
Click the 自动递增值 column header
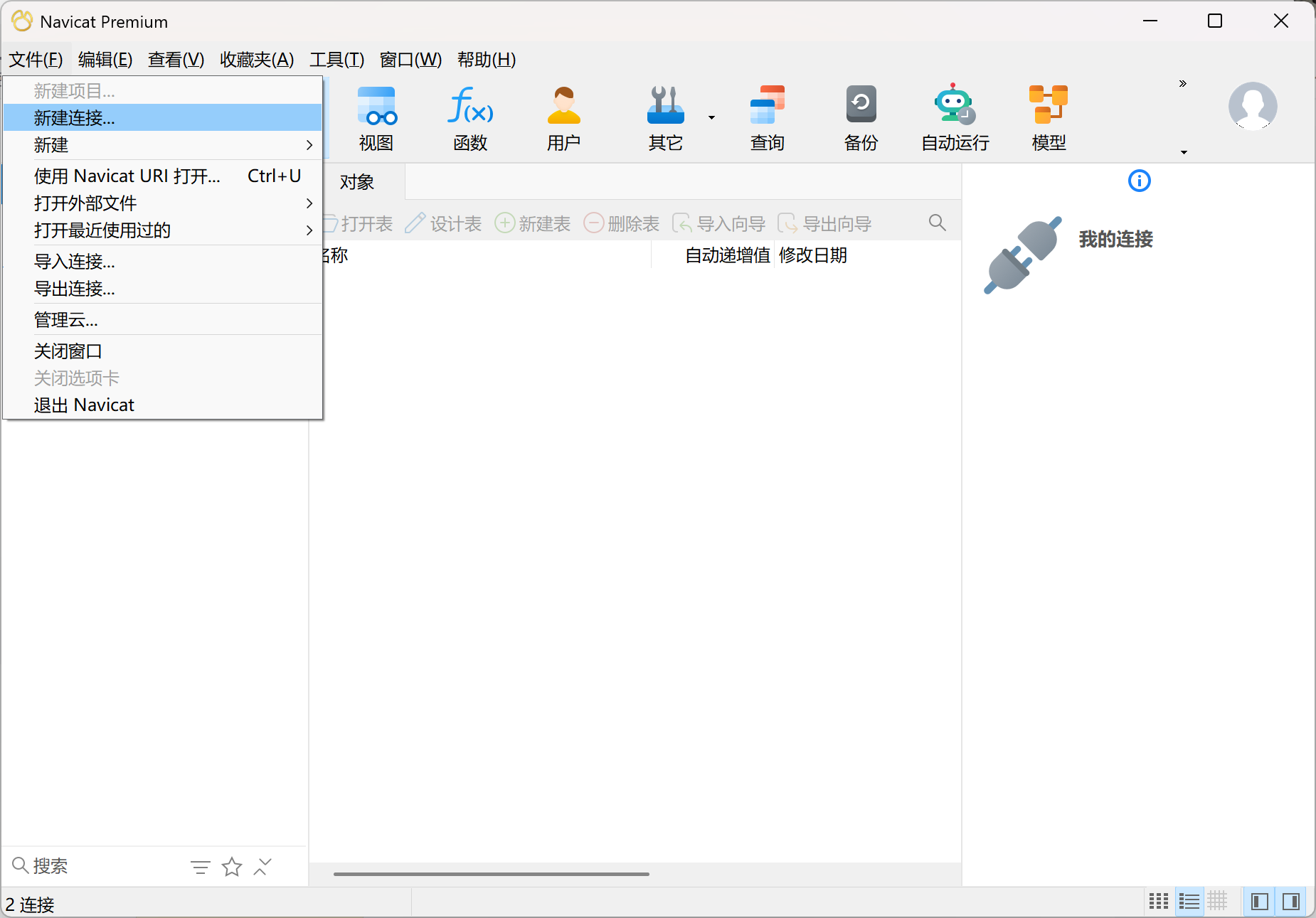click(x=727, y=255)
